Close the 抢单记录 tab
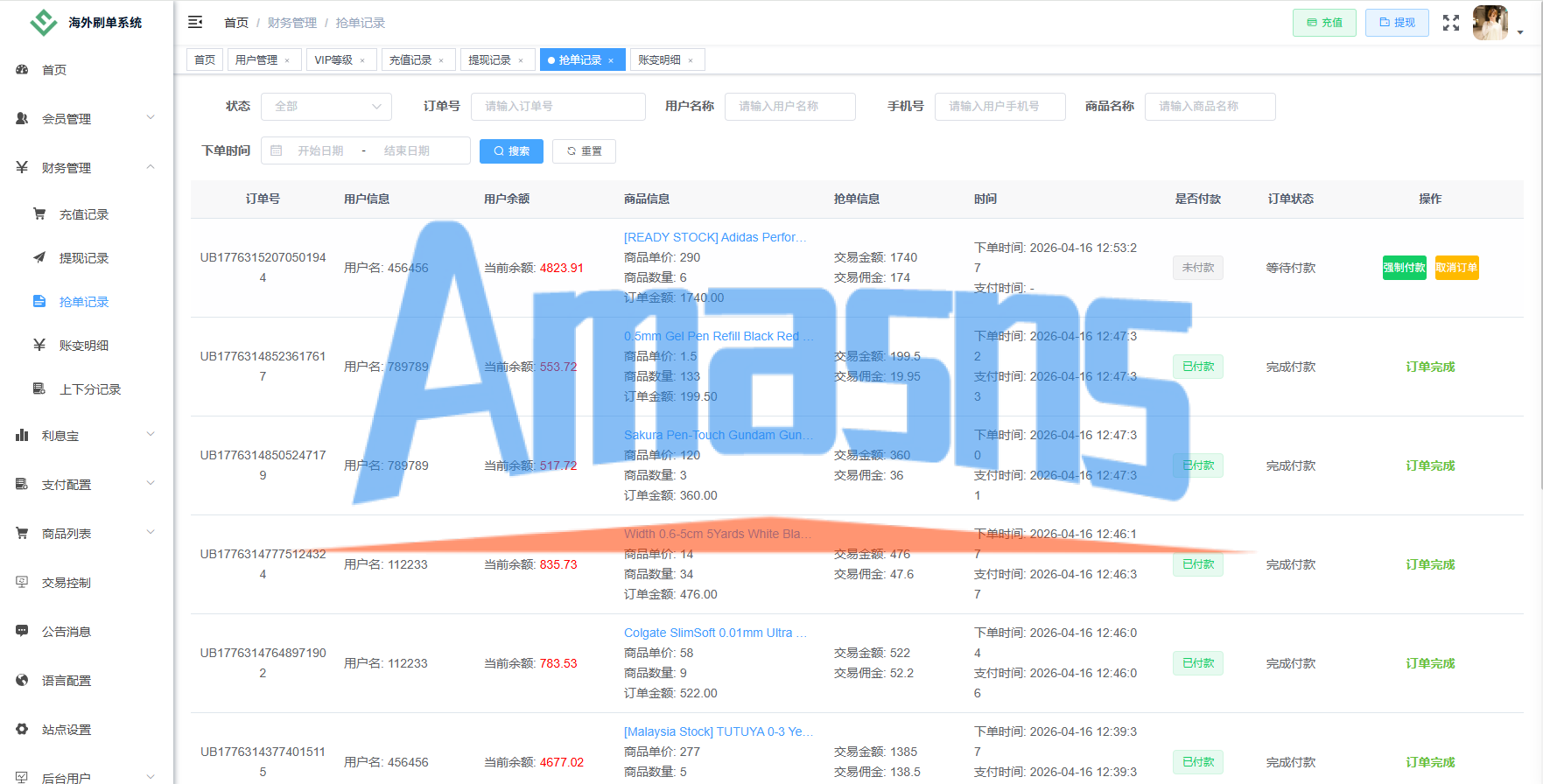 coord(611,60)
